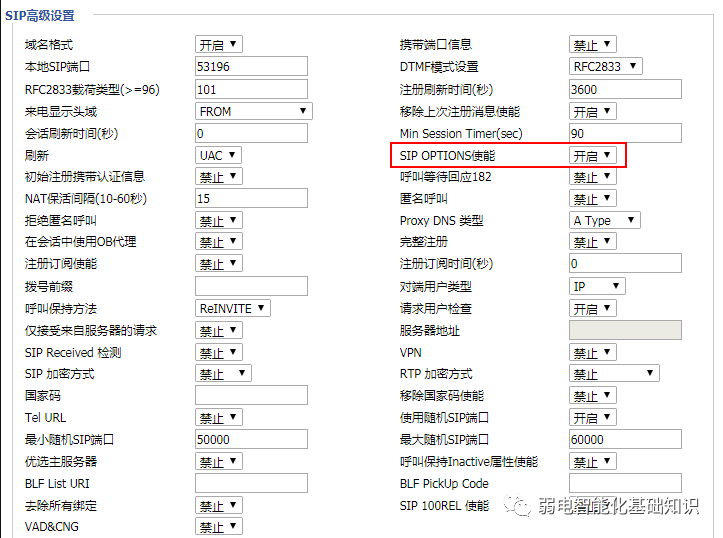Click the Min Session Timer field showing 90
The height and width of the screenshot is (538, 723).
(x=625, y=133)
